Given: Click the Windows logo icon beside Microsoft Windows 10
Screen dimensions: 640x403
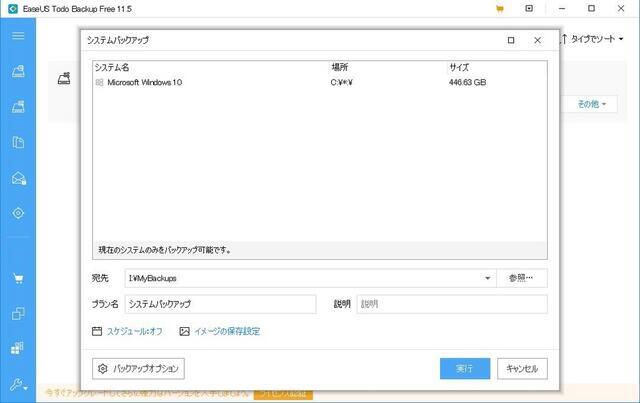Looking at the screenshot, I should click(x=99, y=82).
